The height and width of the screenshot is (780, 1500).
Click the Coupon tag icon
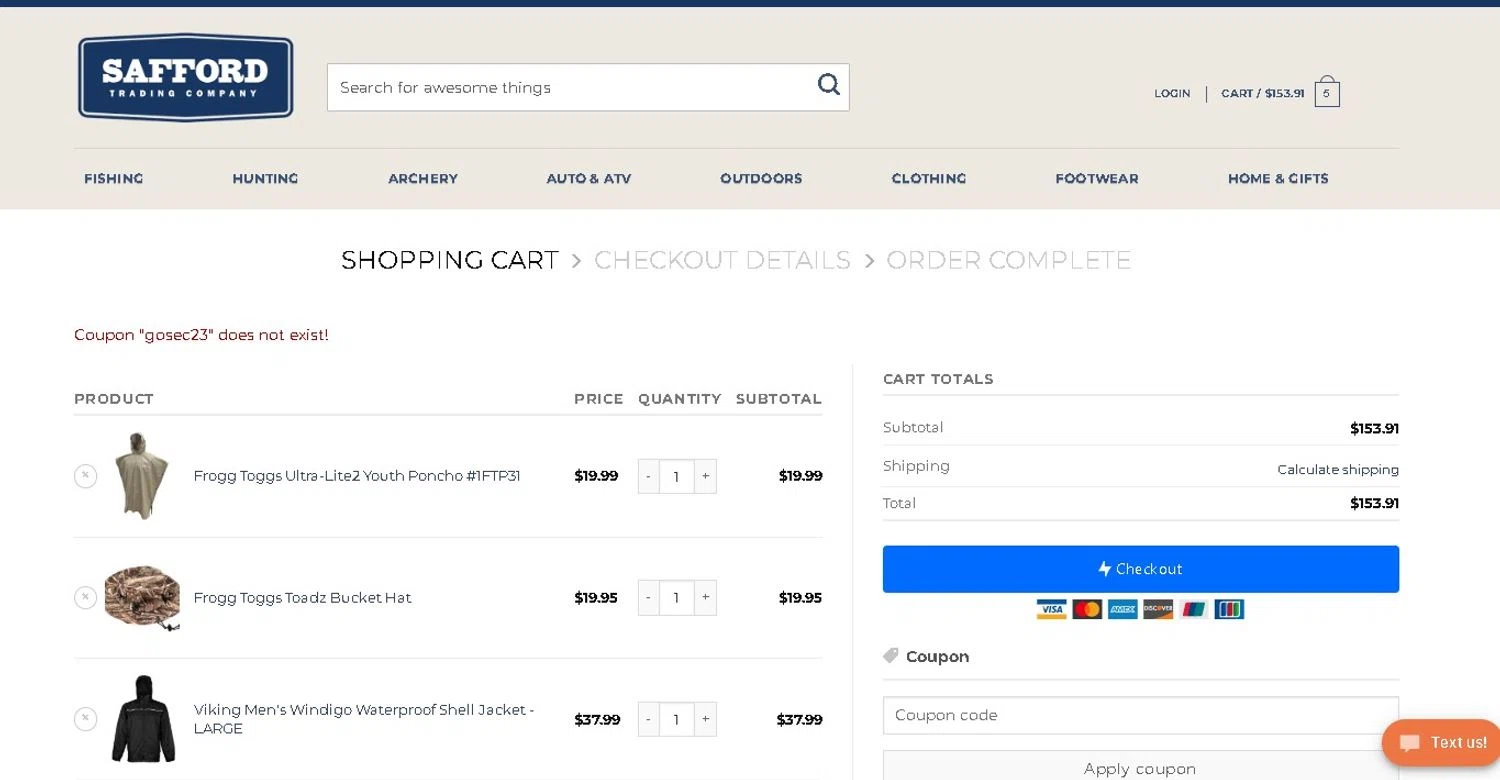[891, 656]
